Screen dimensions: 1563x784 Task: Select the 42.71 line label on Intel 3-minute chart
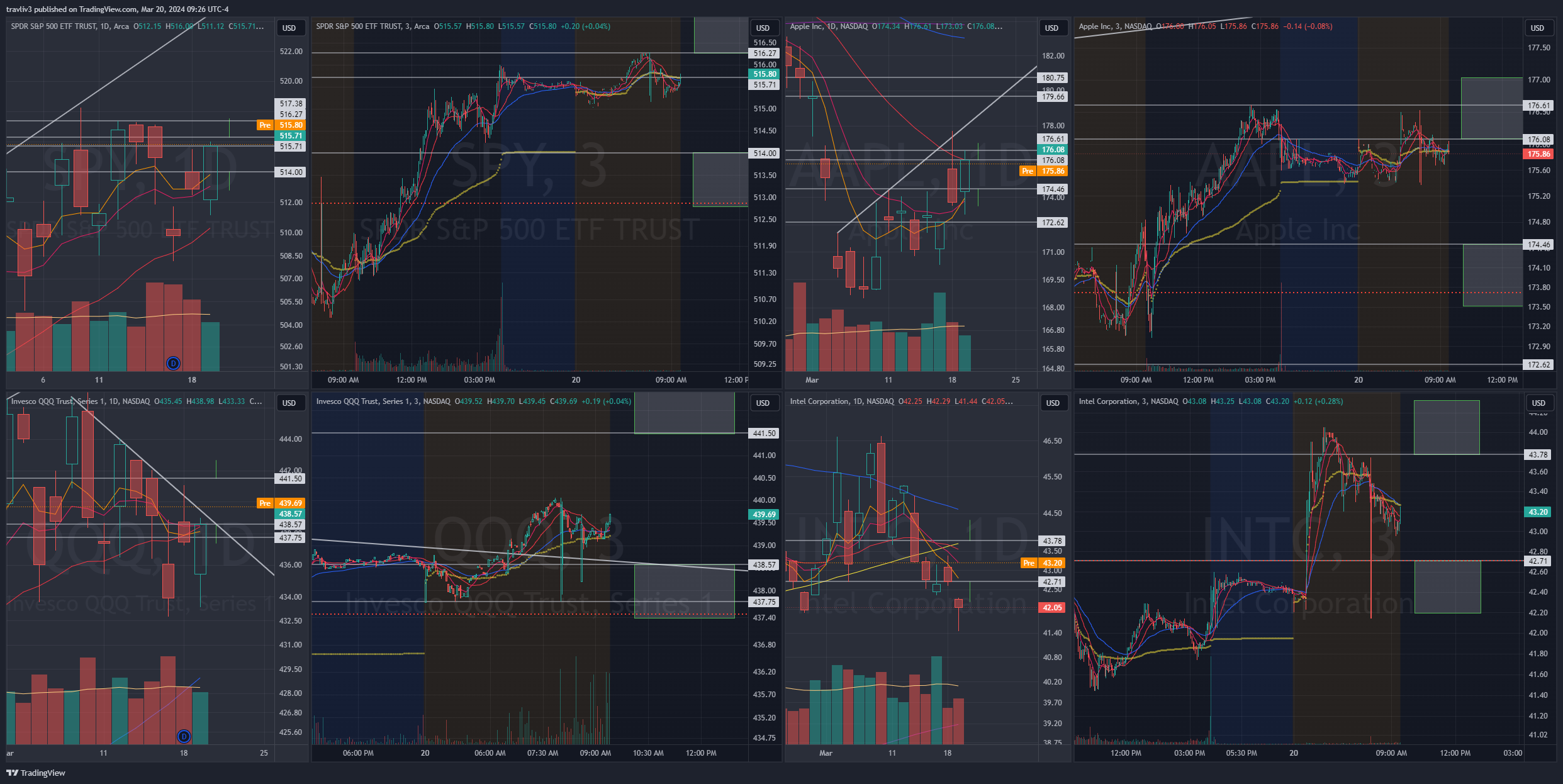point(1539,561)
